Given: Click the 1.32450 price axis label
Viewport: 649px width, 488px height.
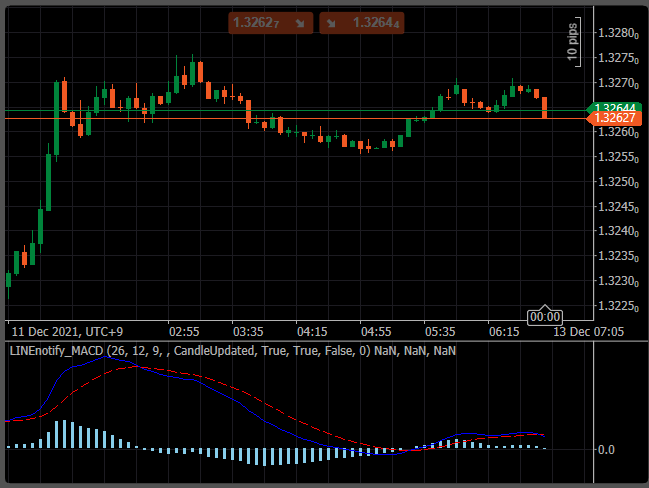Looking at the screenshot, I should pos(618,207).
